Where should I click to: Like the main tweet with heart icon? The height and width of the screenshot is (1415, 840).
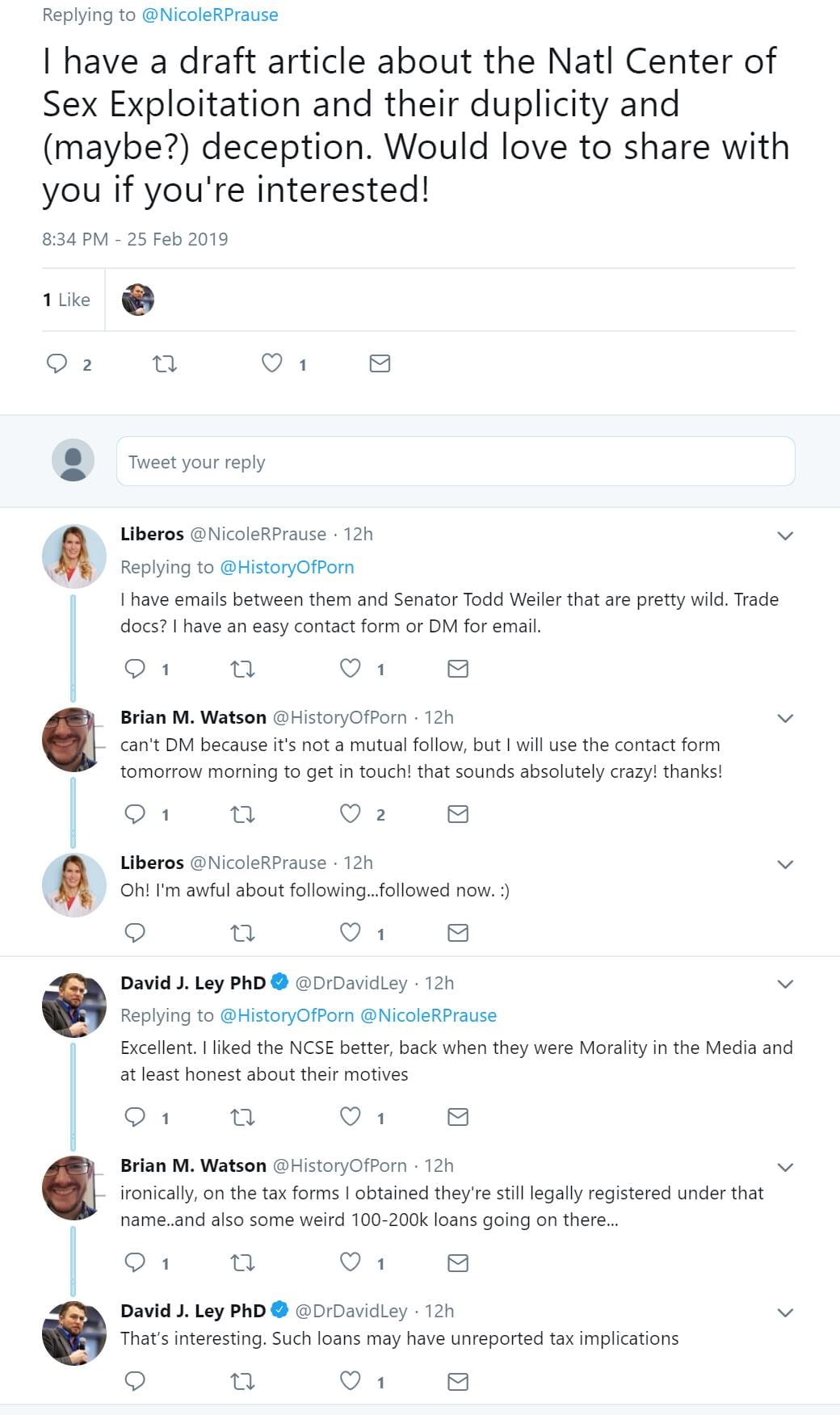pyautogui.click(x=272, y=363)
